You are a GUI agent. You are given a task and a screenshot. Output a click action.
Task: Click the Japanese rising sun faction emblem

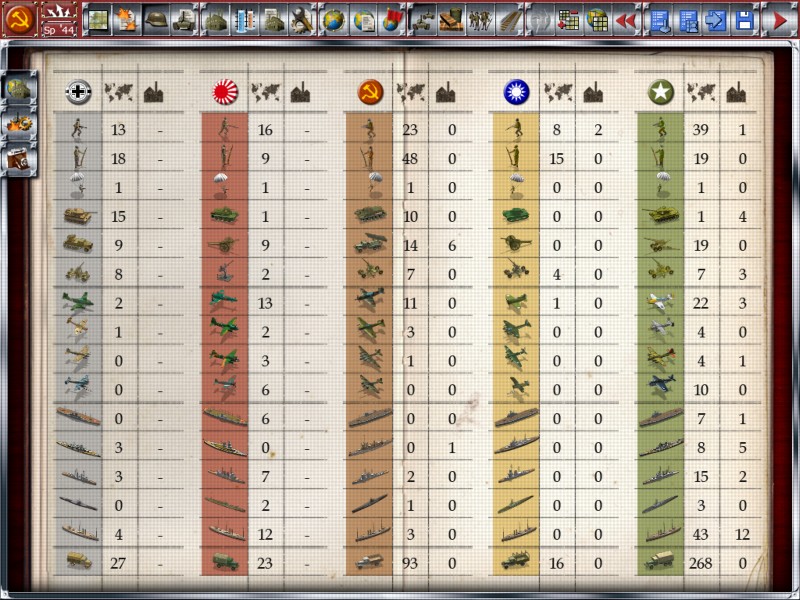pyautogui.click(x=225, y=92)
